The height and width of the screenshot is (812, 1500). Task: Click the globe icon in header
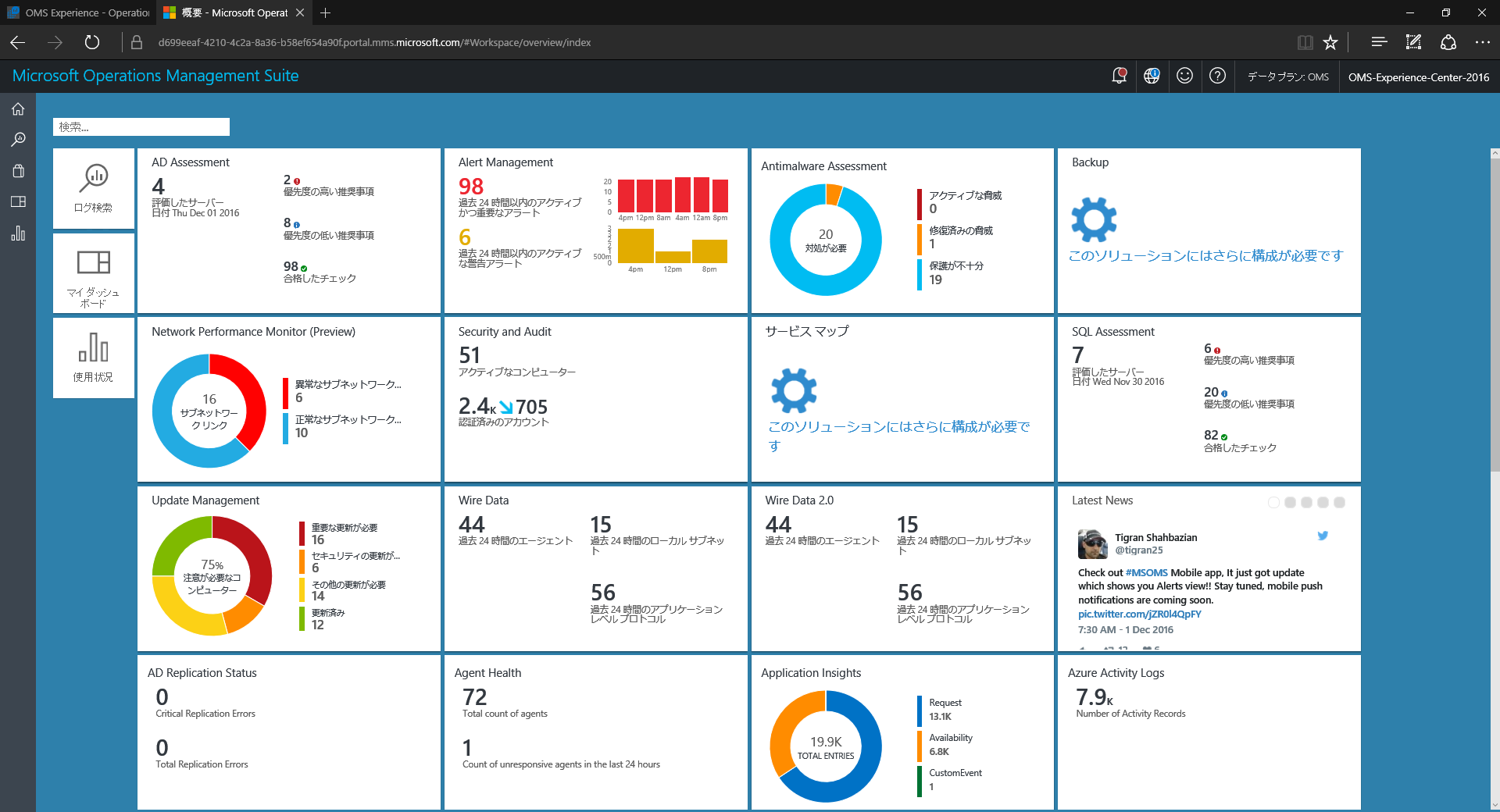tap(1152, 76)
